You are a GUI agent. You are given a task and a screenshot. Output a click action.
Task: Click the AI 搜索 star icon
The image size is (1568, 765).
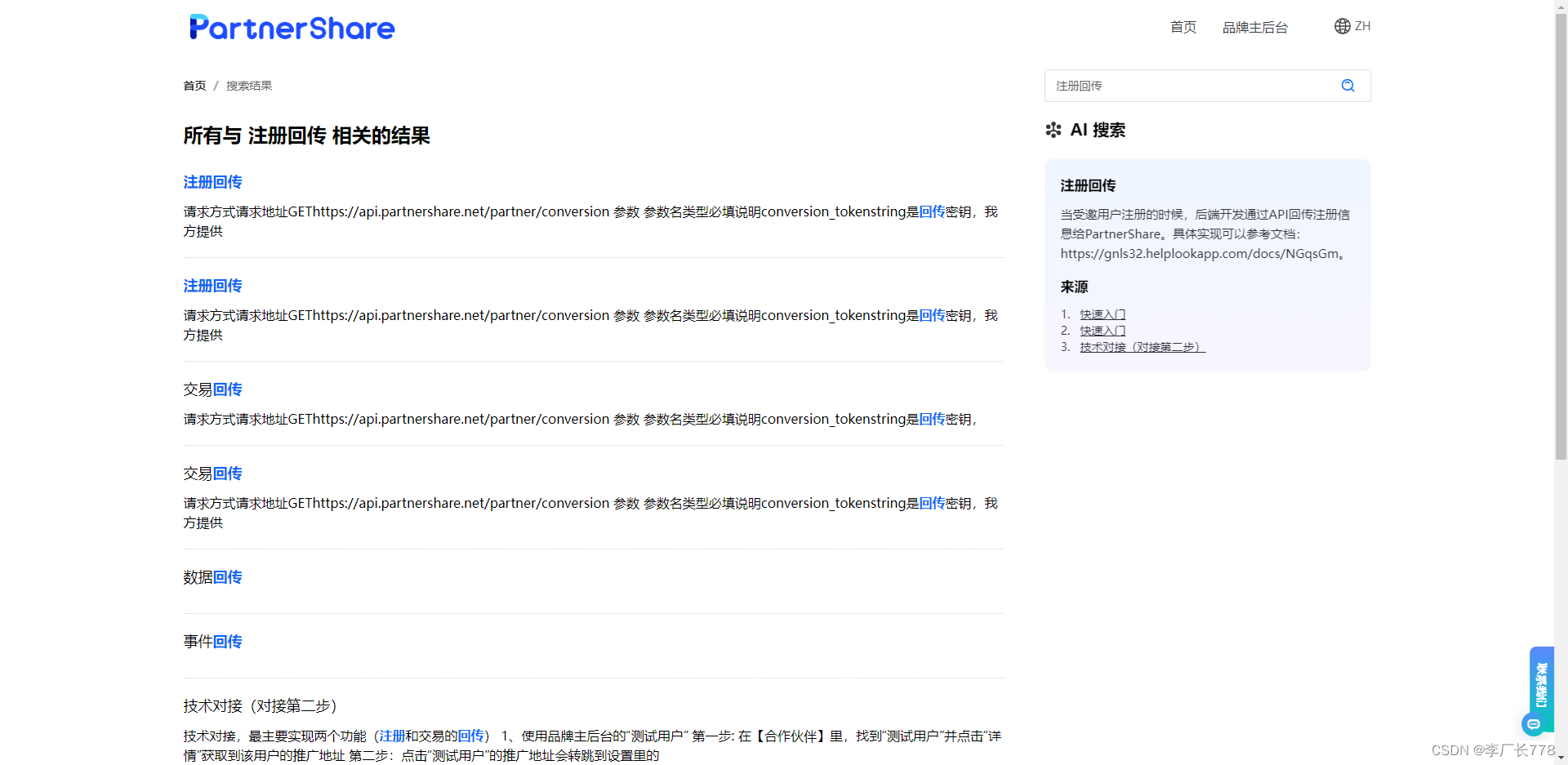coord(1053,130)
